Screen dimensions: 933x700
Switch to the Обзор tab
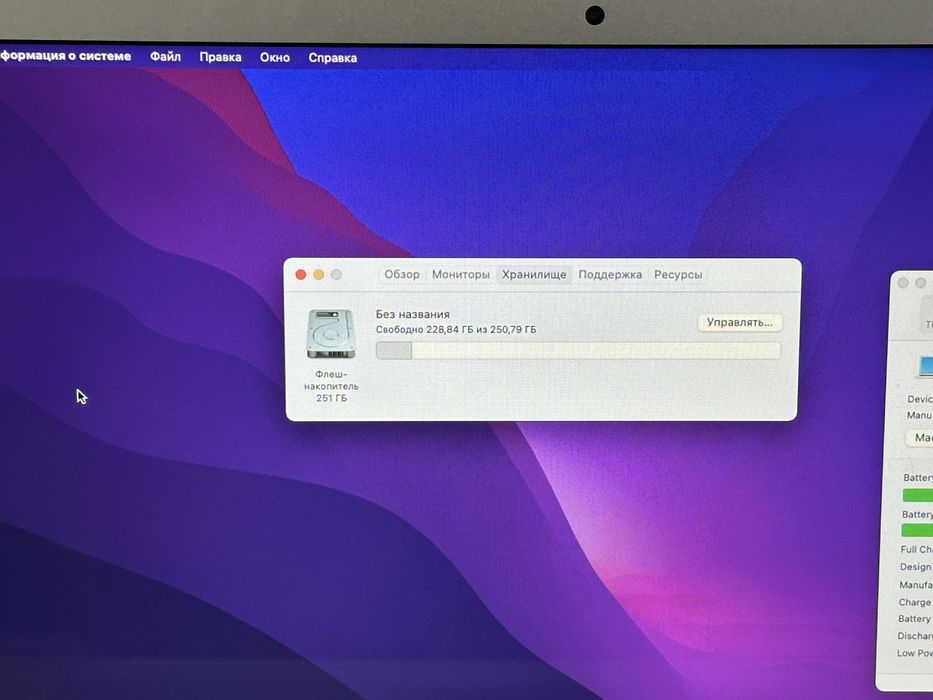point(402,274)
